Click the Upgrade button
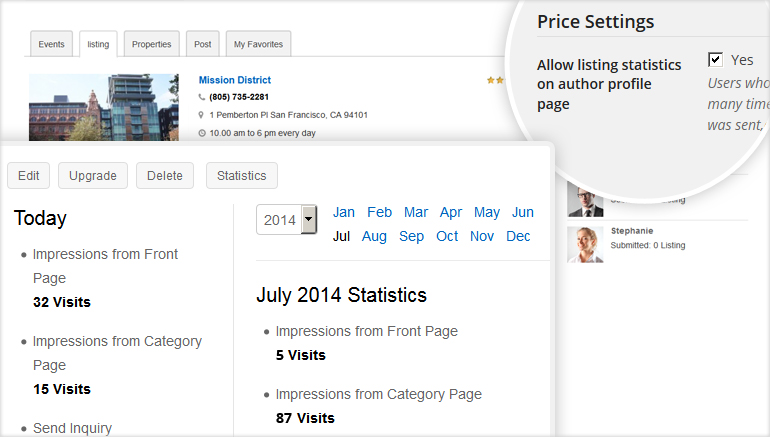The image size is (770, 437). point(93,176)
